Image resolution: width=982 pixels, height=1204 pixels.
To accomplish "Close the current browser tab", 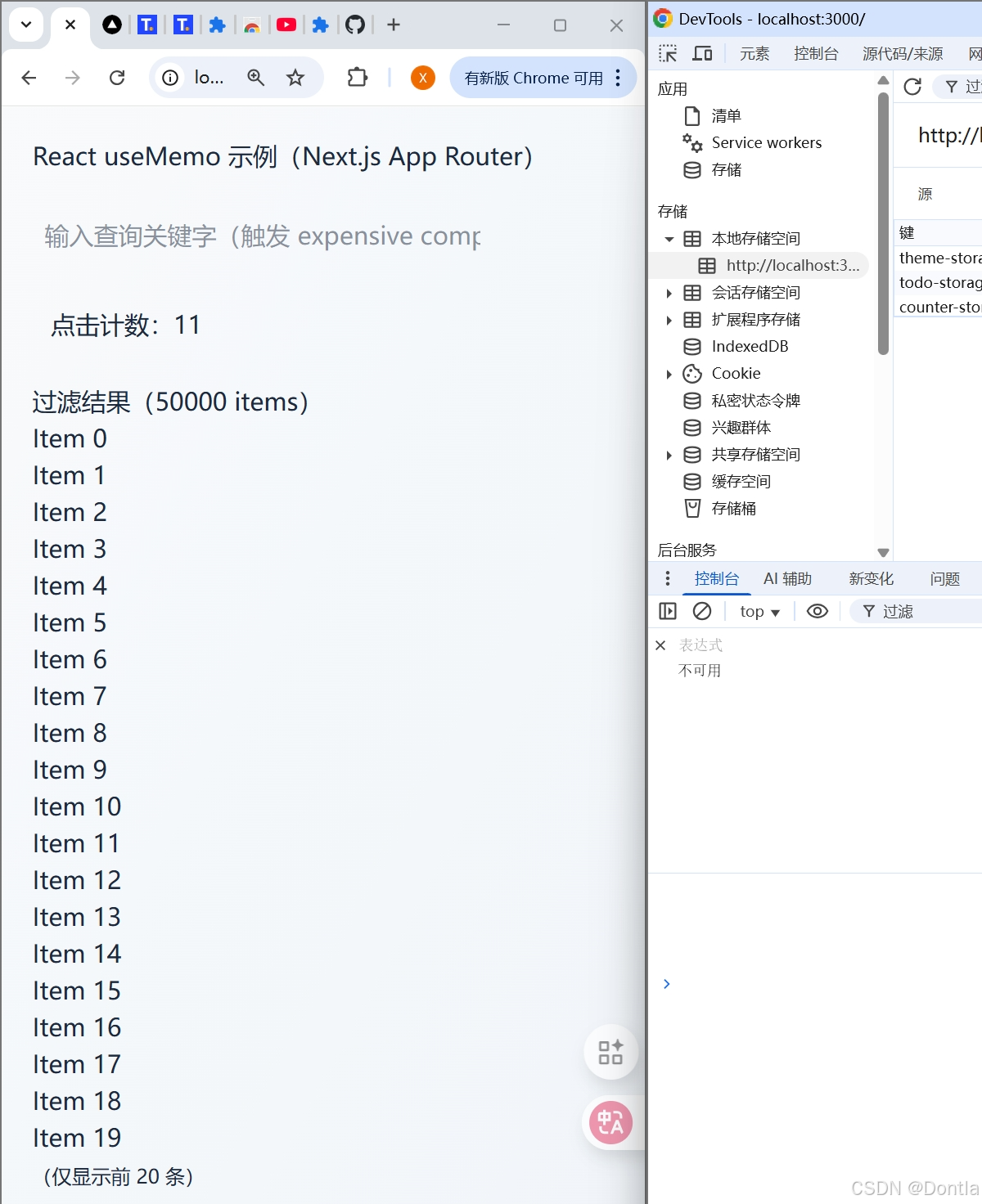I will pyautogui.click(x=70, y=25).
